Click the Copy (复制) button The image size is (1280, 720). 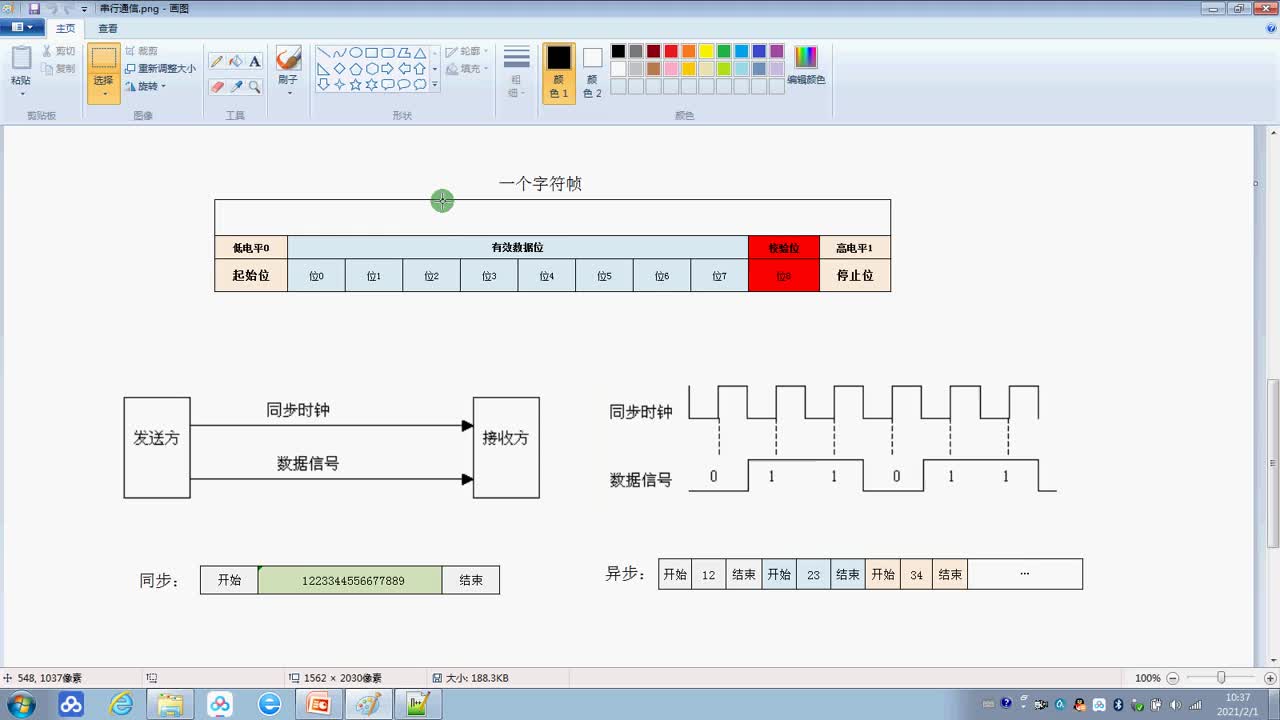coord(59,69)
